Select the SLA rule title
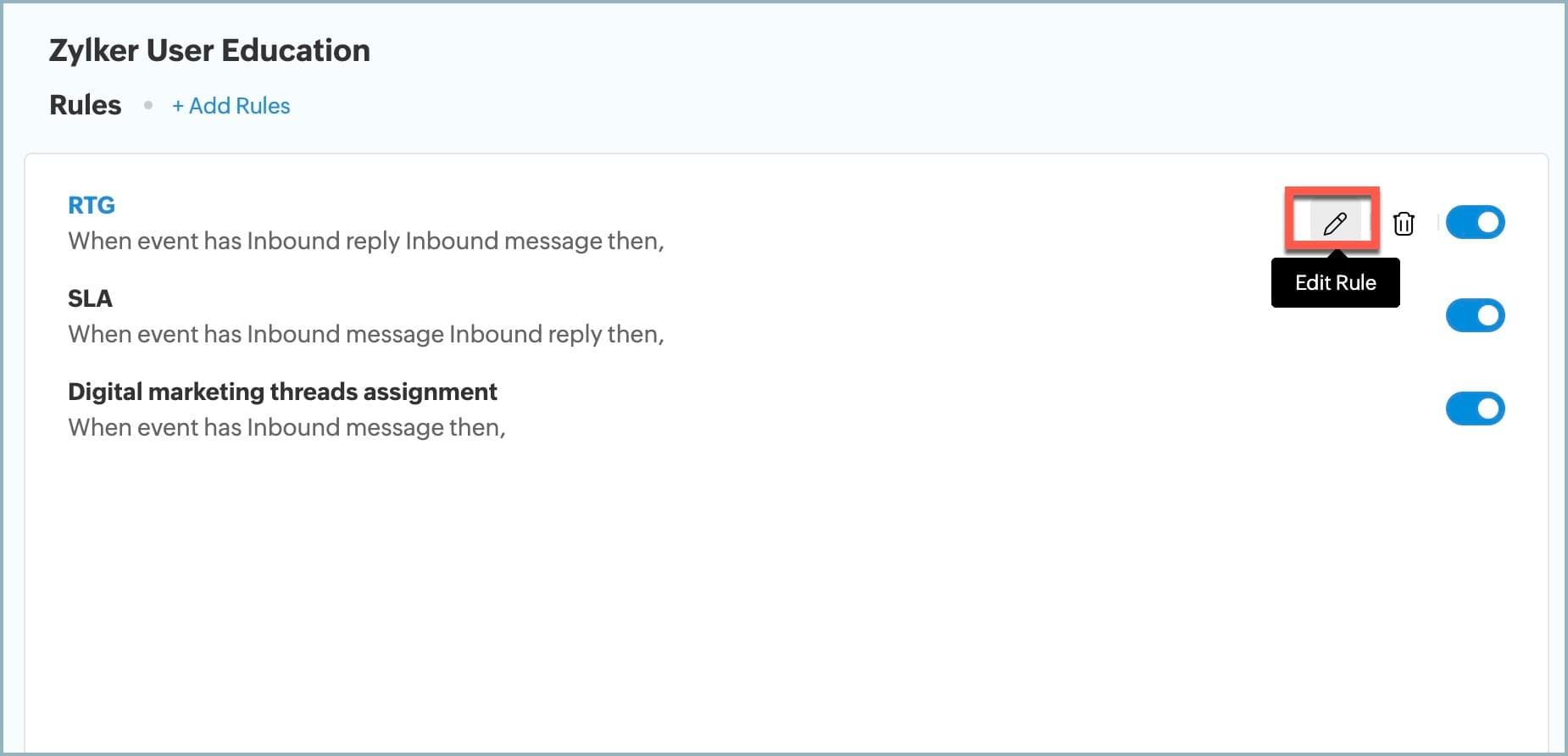The width and height of the screenshot is (1568, 756). coord(90,298)
